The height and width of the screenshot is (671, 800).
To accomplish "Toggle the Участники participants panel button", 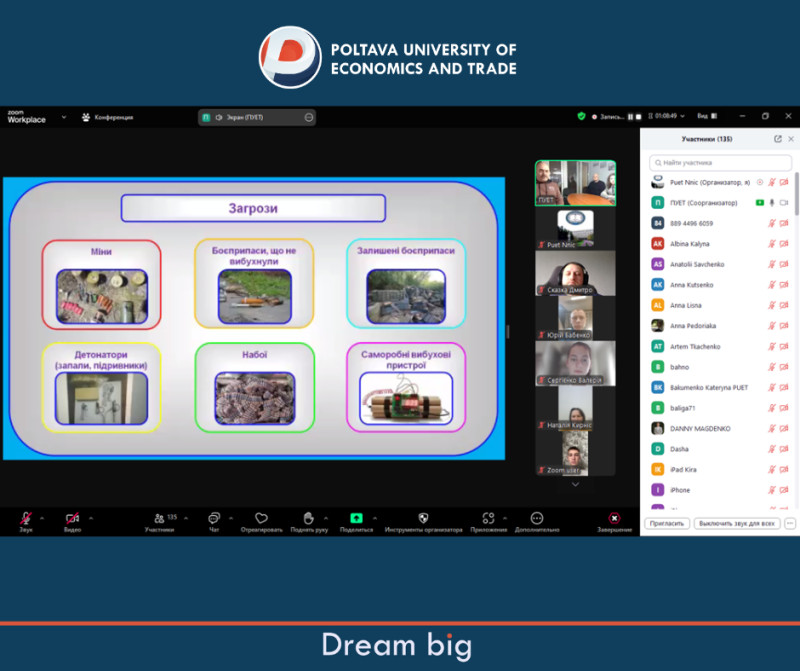I will (x=158, y=518).
